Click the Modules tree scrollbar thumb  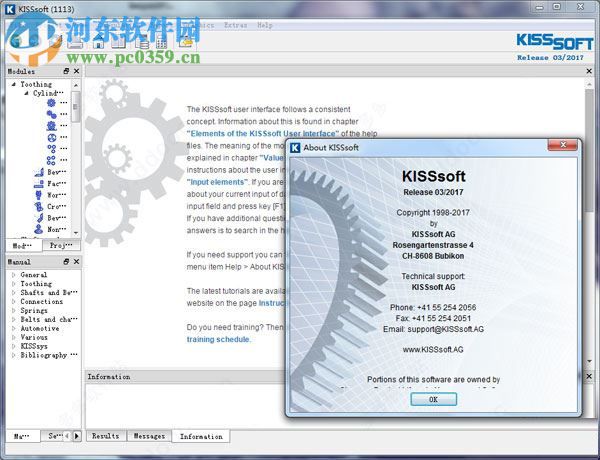(x=76, y=106)
